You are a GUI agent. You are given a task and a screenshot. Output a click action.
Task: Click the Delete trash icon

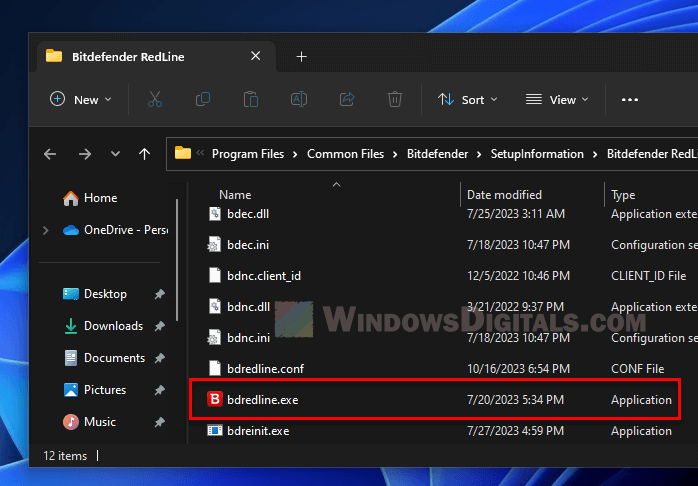[x=395, y=99]
